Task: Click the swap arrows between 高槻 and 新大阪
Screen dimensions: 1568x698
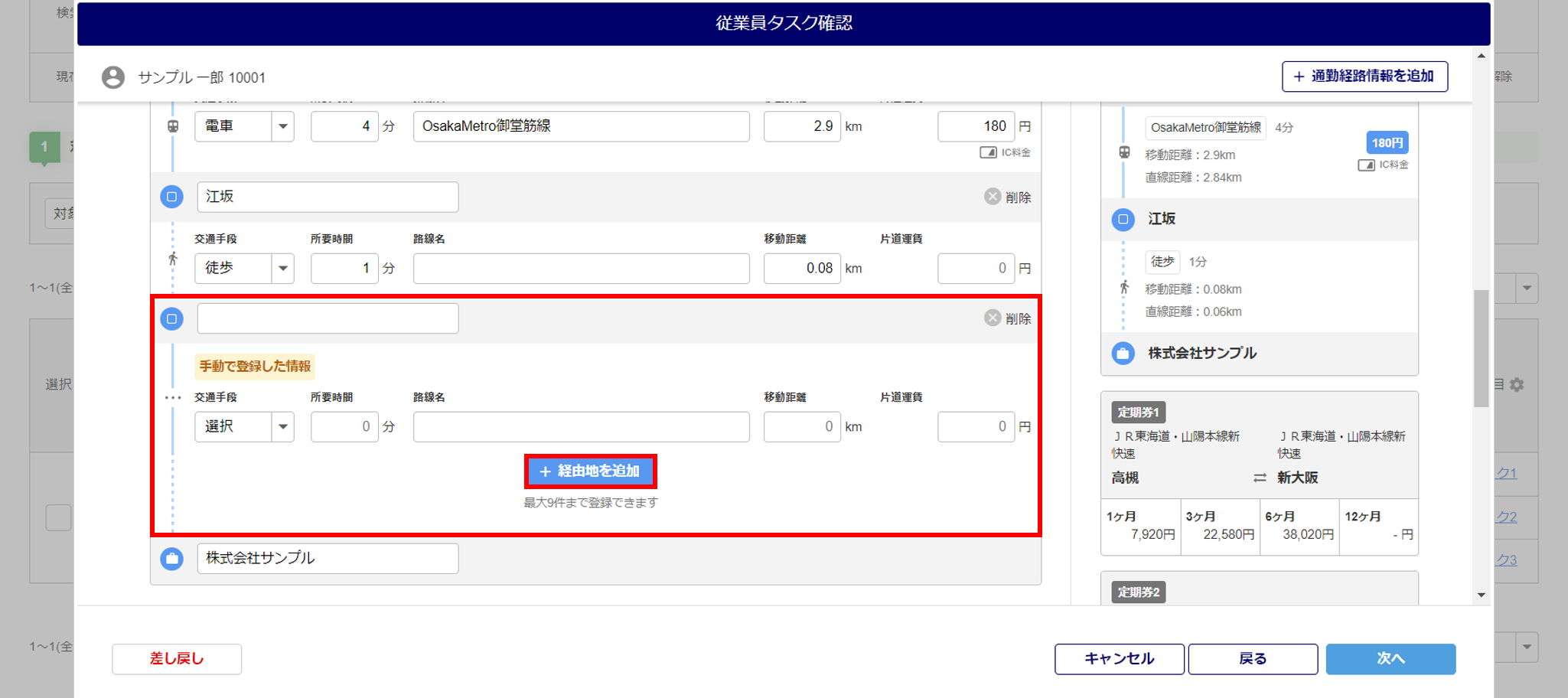Action: click(1259, 478)
